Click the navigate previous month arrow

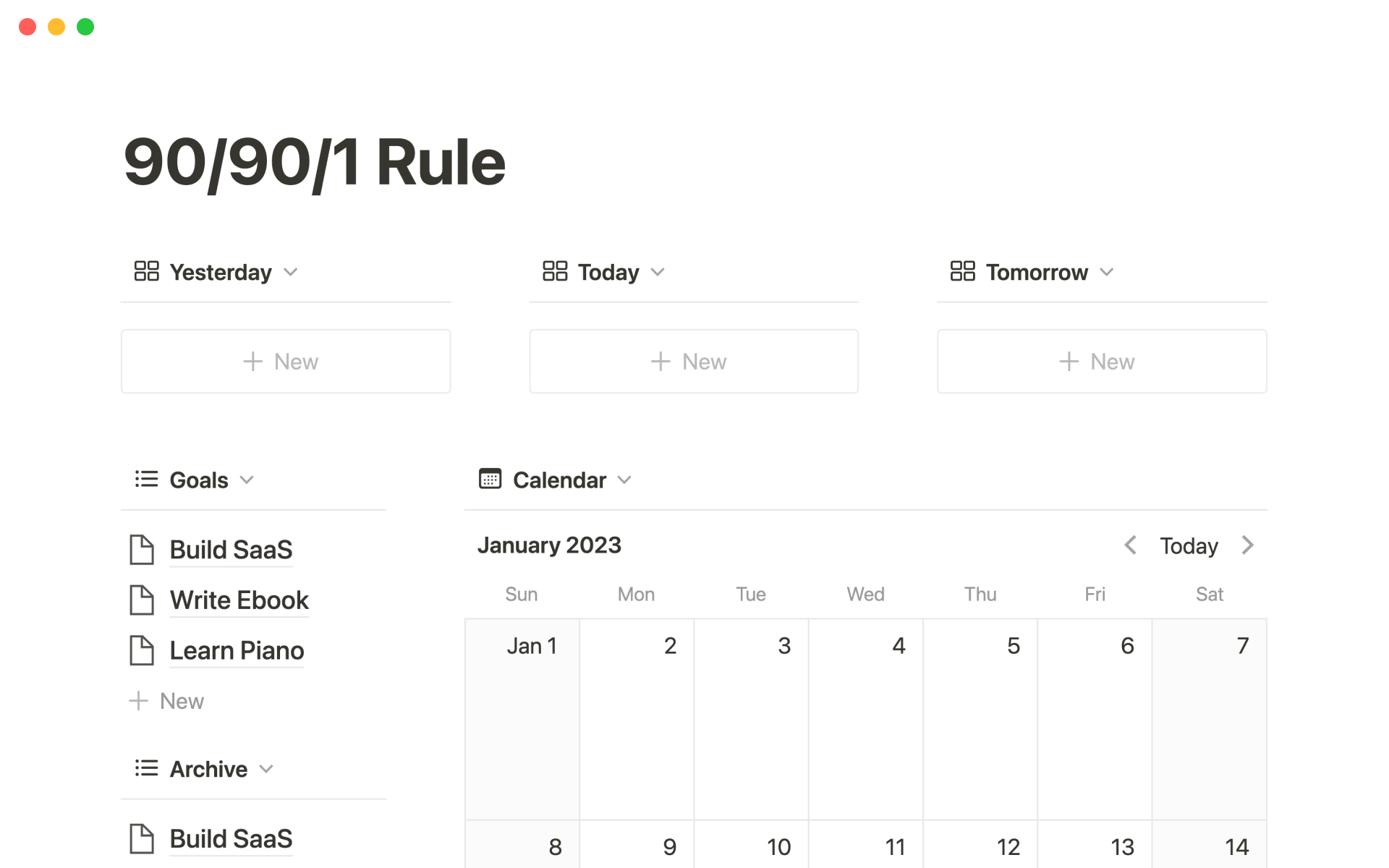tap(1131, 545)
